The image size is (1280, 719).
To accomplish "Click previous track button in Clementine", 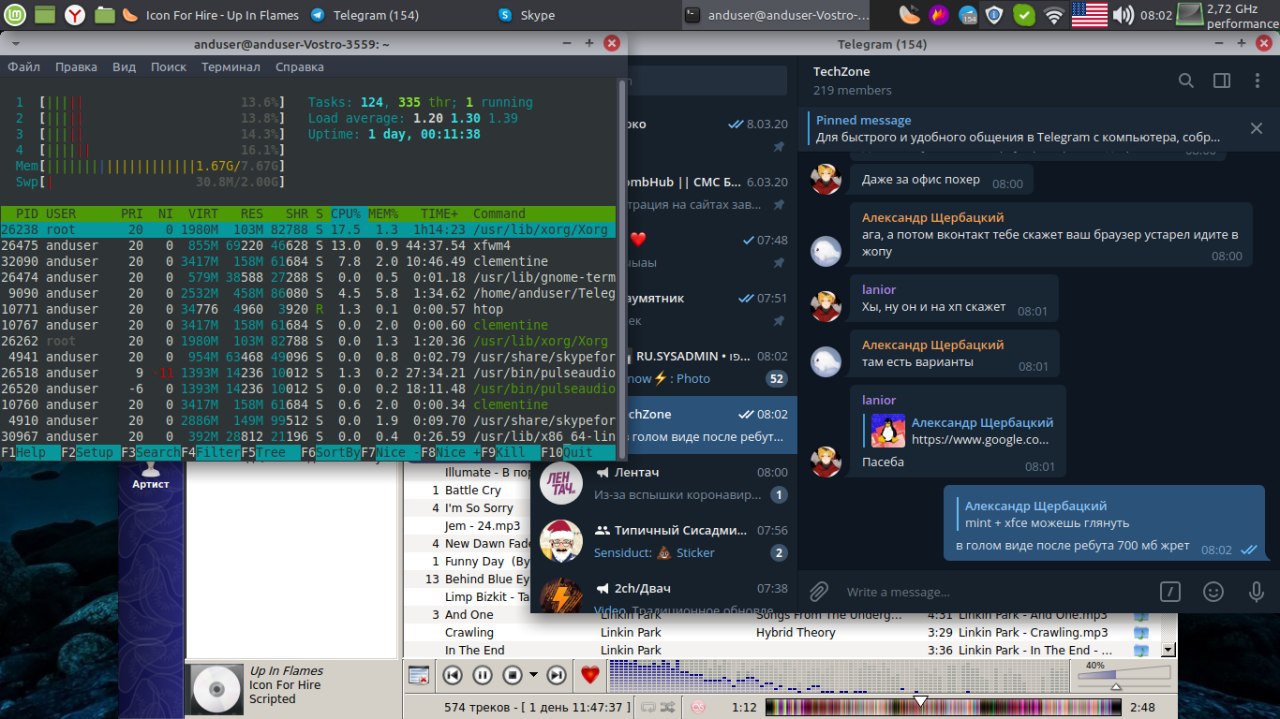I will pyautogui.click(x=452, y=675).
